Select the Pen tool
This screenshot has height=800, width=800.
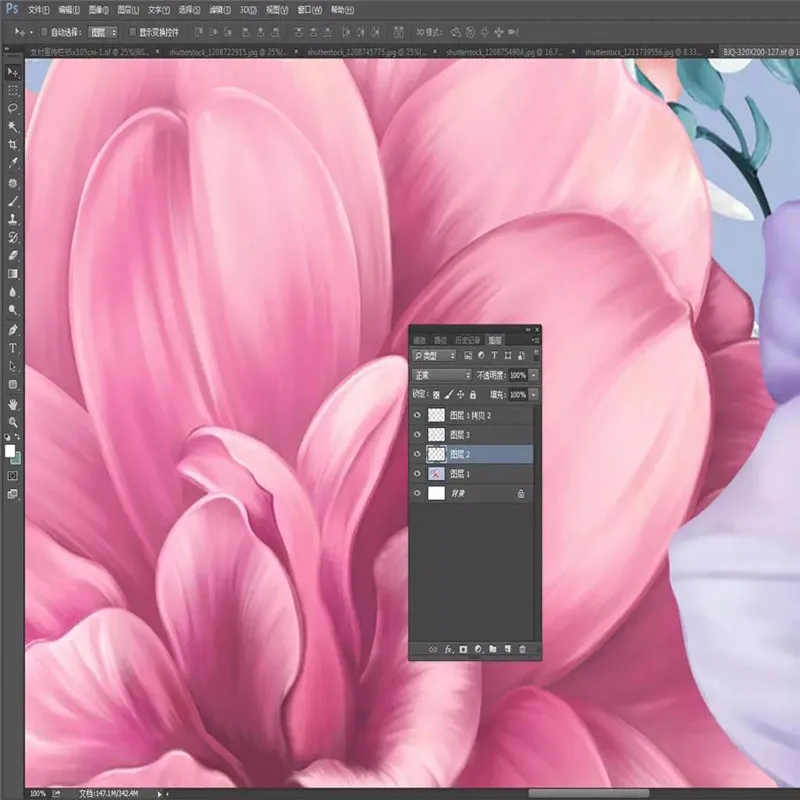13,330
